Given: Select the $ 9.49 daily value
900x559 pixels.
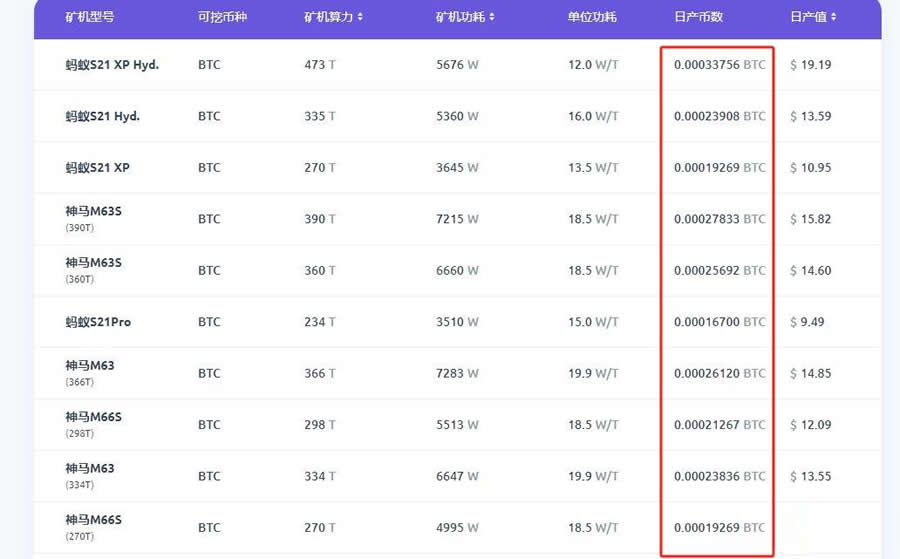Looking at the screenshot, I should [807, 322].
